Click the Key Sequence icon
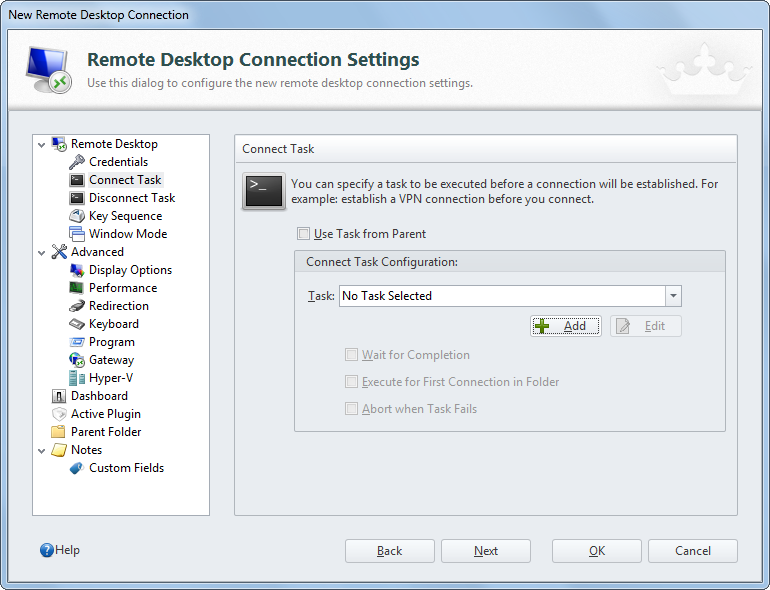 (x=77, y=216)
